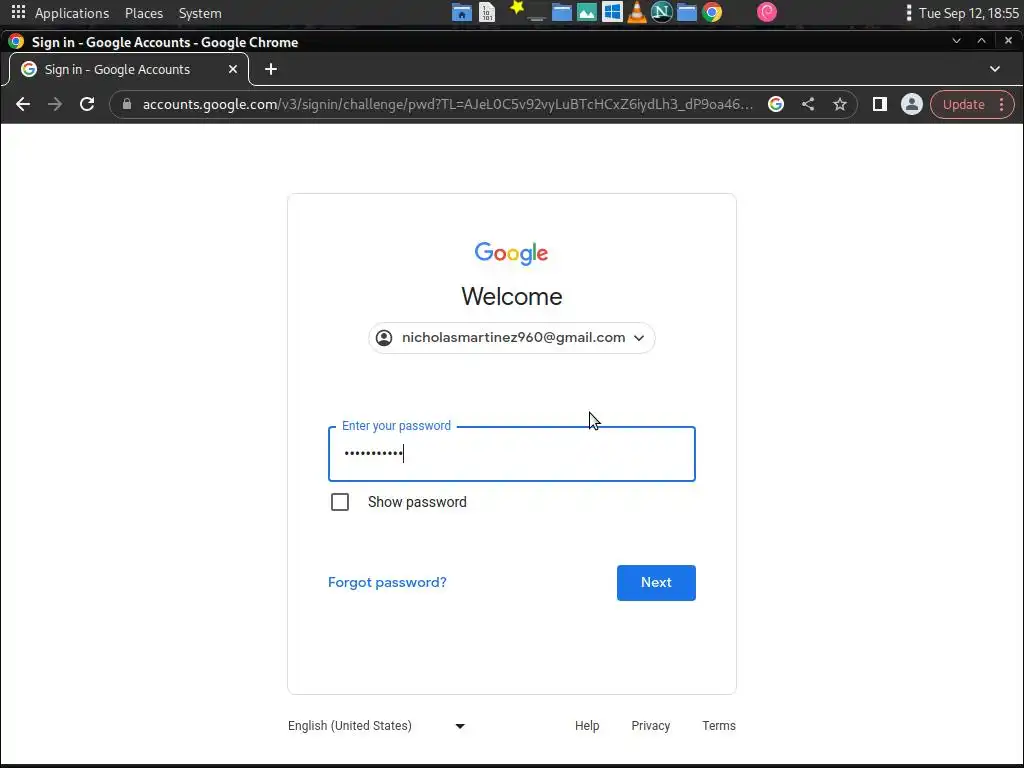Screen dimensions: 1024x768
Task: Click the pink Debian swirl icon
Action: click(x=767, y=12)
